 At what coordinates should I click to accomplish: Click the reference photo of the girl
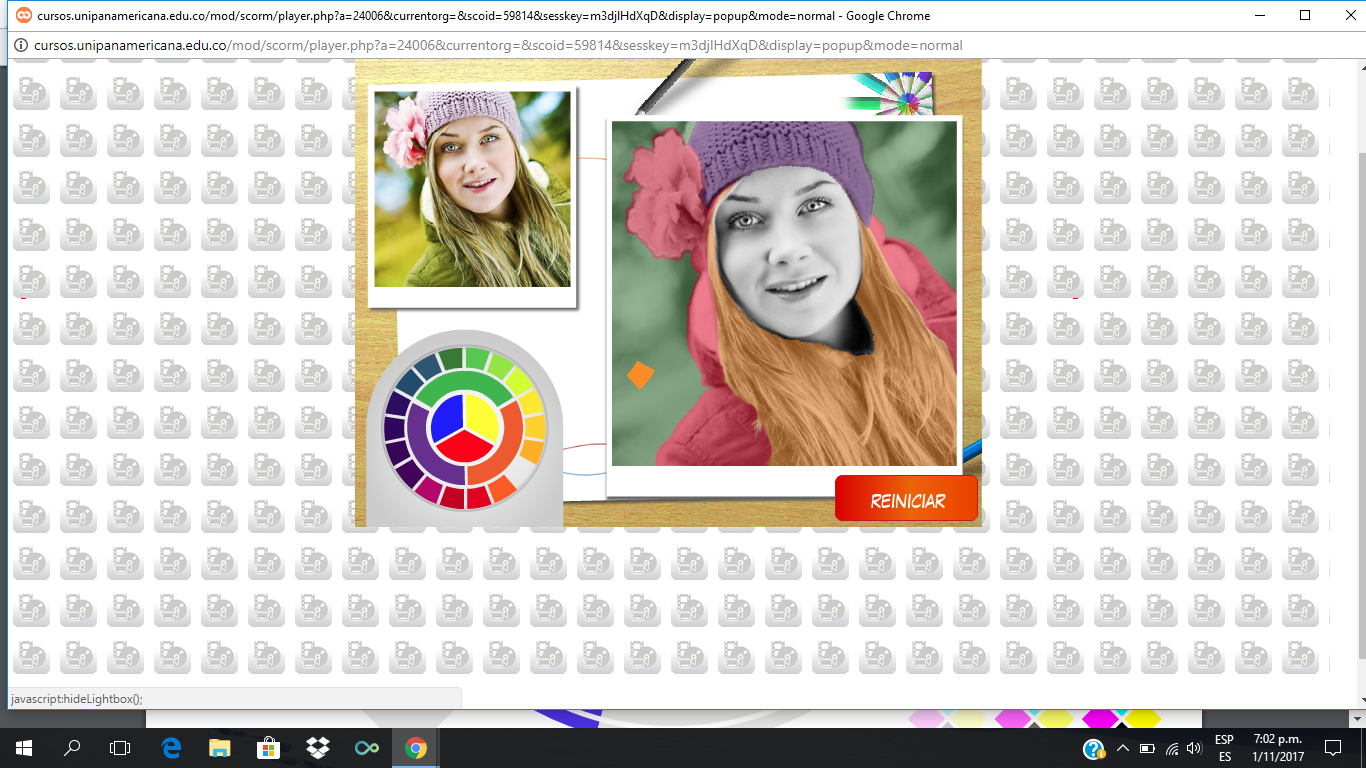point(472,190)
